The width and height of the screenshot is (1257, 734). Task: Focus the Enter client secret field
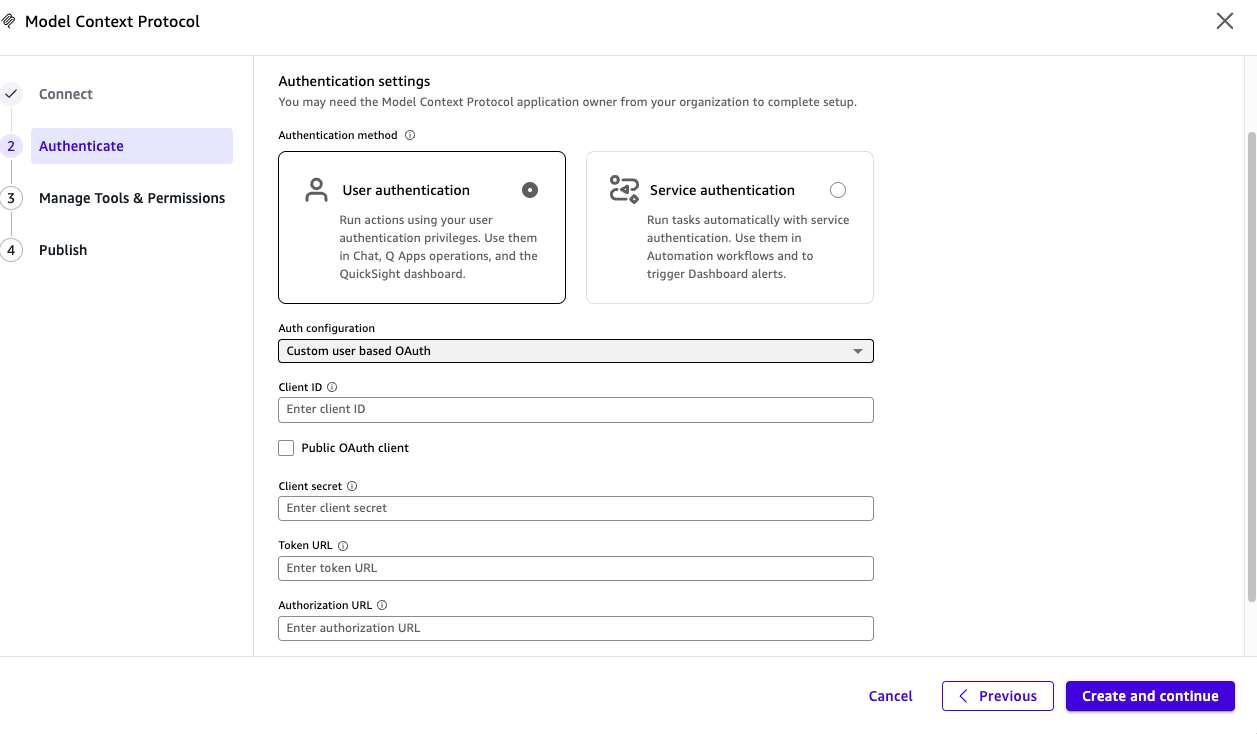(x=576, y=508)
